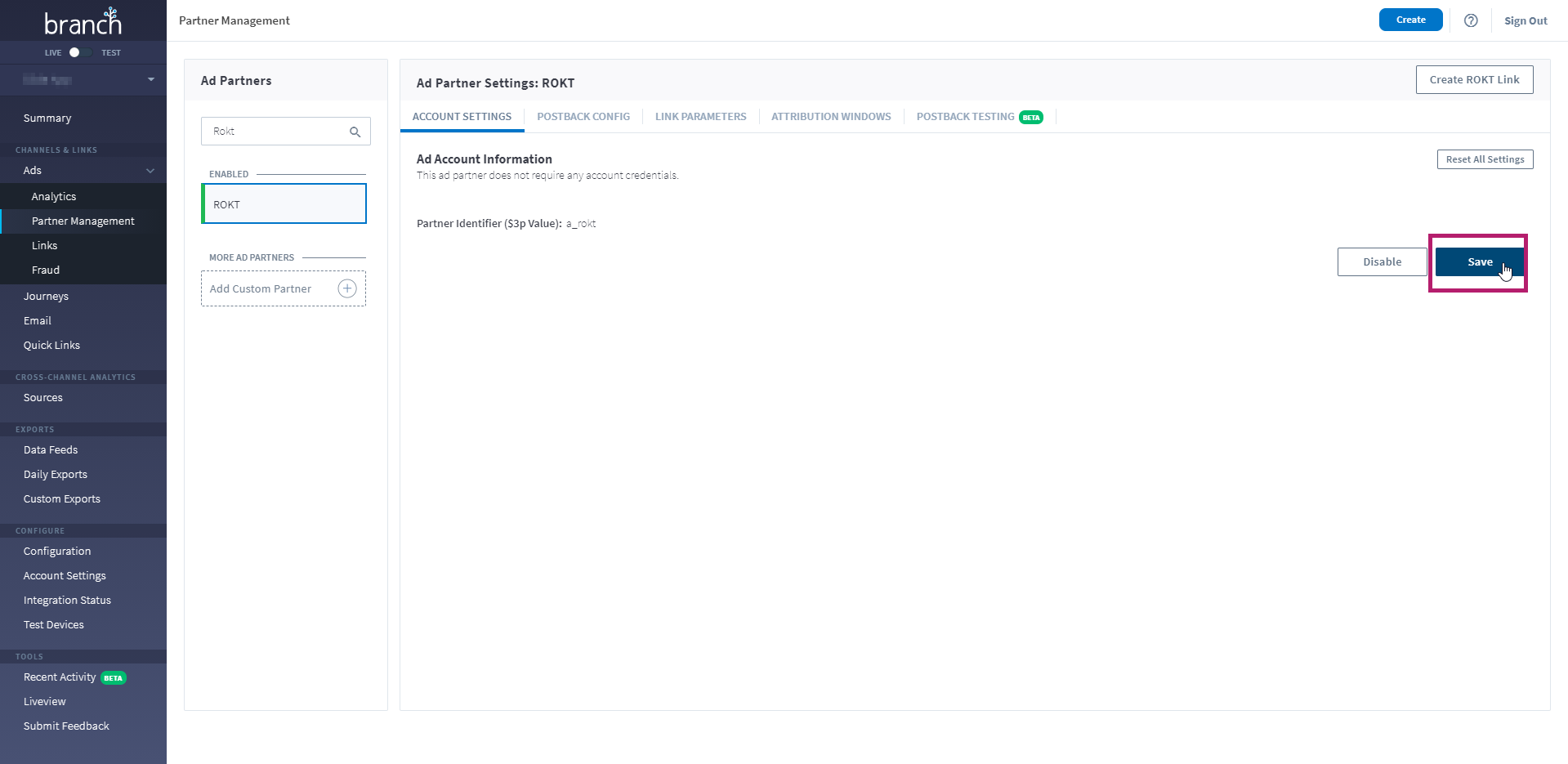Open Configuration in the sidebar
The height and width of the screenshot is (764, 1568).
(57, 552)
